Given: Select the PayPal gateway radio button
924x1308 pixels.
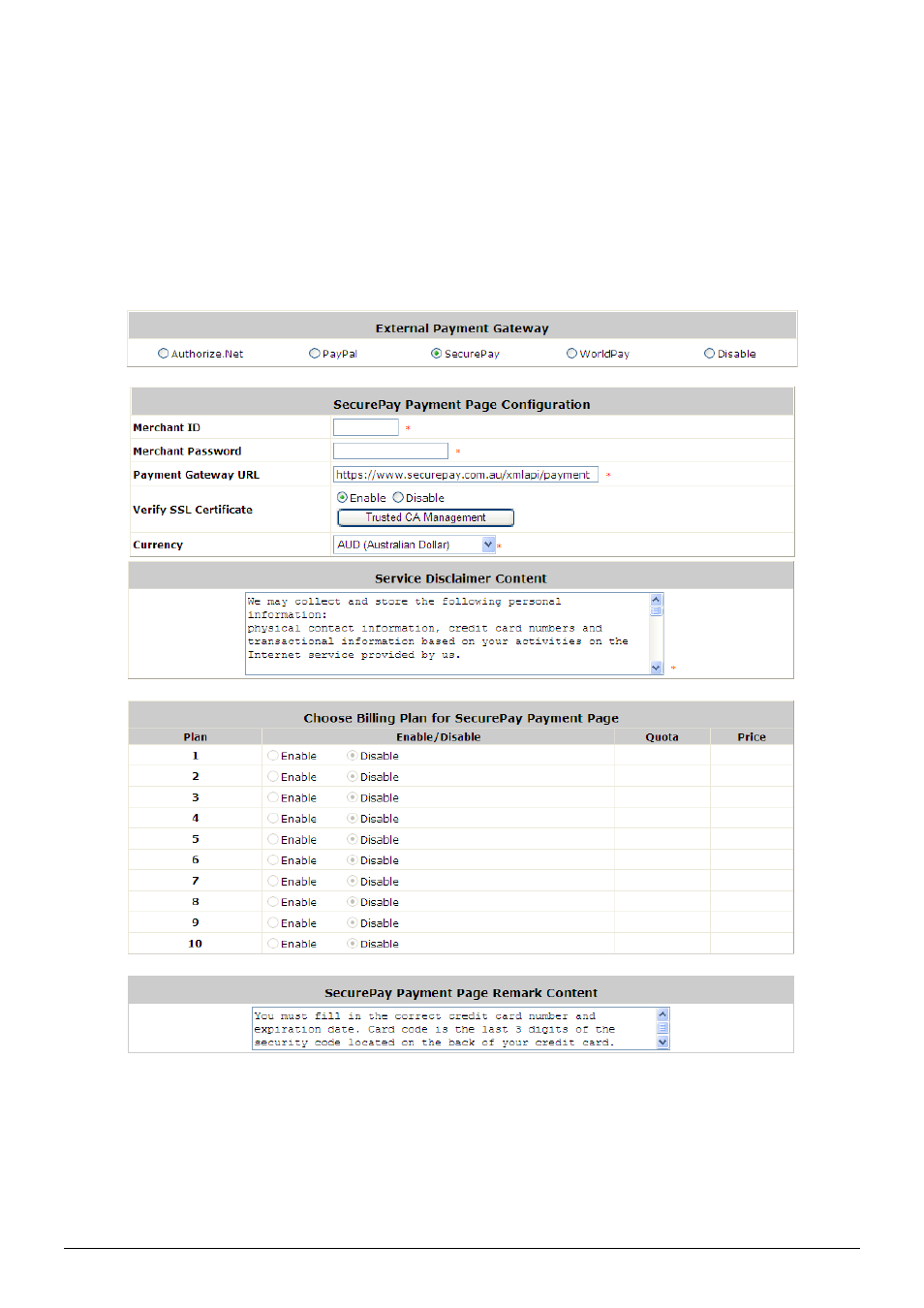Looking at the screenshot, I should pos(314,354).
